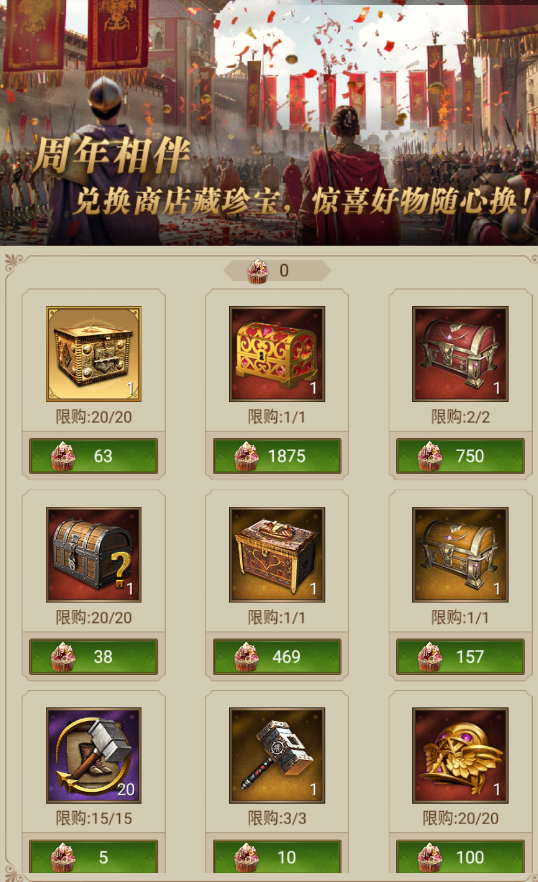Tap the red and gold treasure chest
This screenshot has height=882, width=538.
point(277,354)
